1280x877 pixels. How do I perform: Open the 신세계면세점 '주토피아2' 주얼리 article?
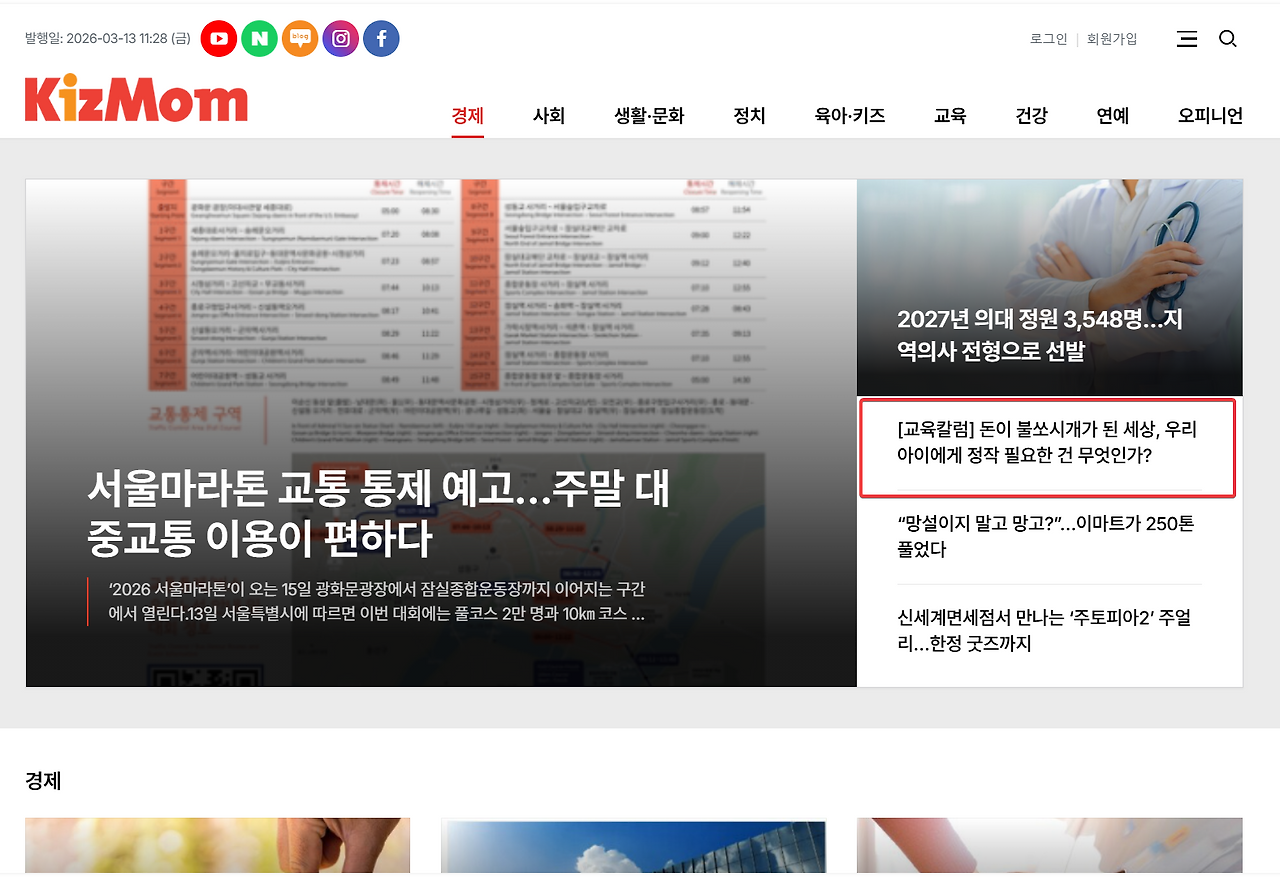coord(1044,631)
